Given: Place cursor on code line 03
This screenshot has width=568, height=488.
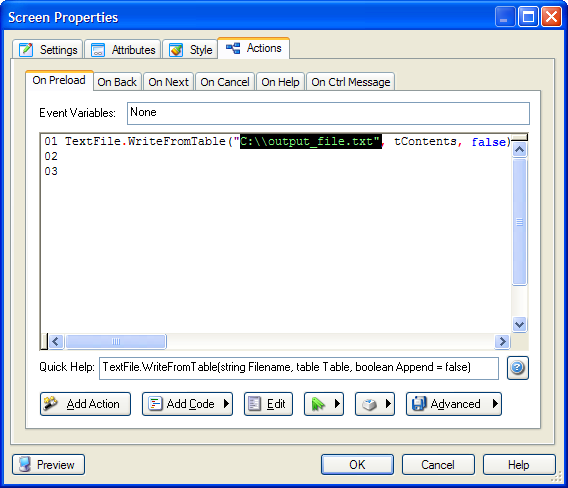Looking at the screenshot, I should tap(51, 171).
